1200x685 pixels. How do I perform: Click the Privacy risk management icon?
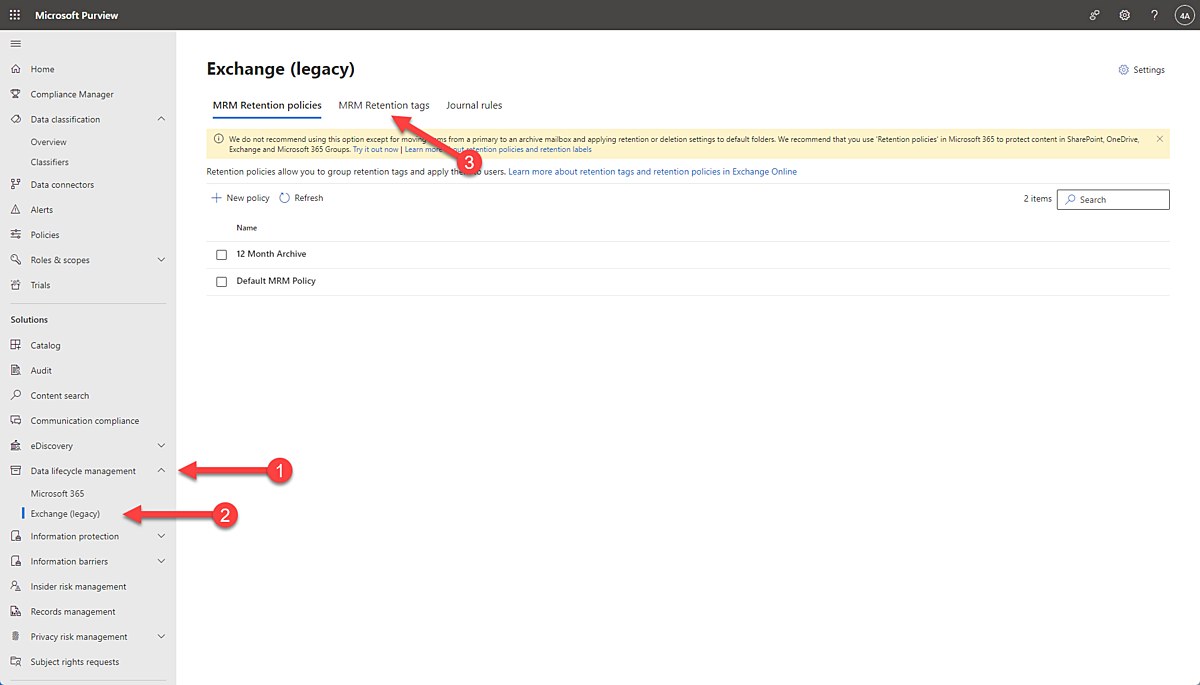pyautogui.click(x=15, y=636)
